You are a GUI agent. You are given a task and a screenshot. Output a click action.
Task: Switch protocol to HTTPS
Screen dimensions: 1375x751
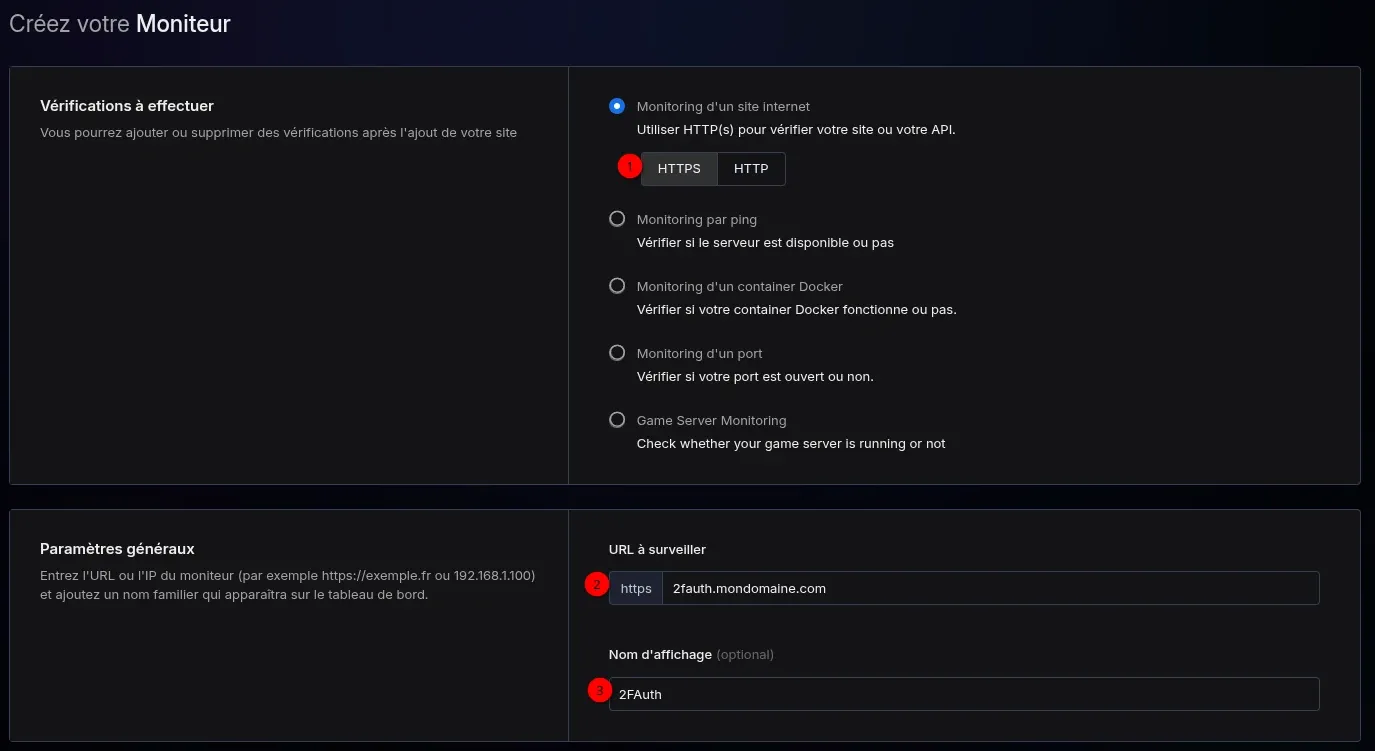pos(679,169)
